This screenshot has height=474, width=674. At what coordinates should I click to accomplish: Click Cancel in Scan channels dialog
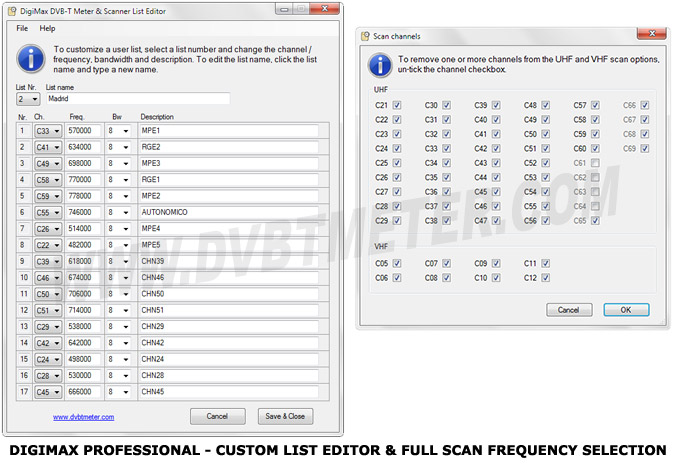[x=569, y=310]
